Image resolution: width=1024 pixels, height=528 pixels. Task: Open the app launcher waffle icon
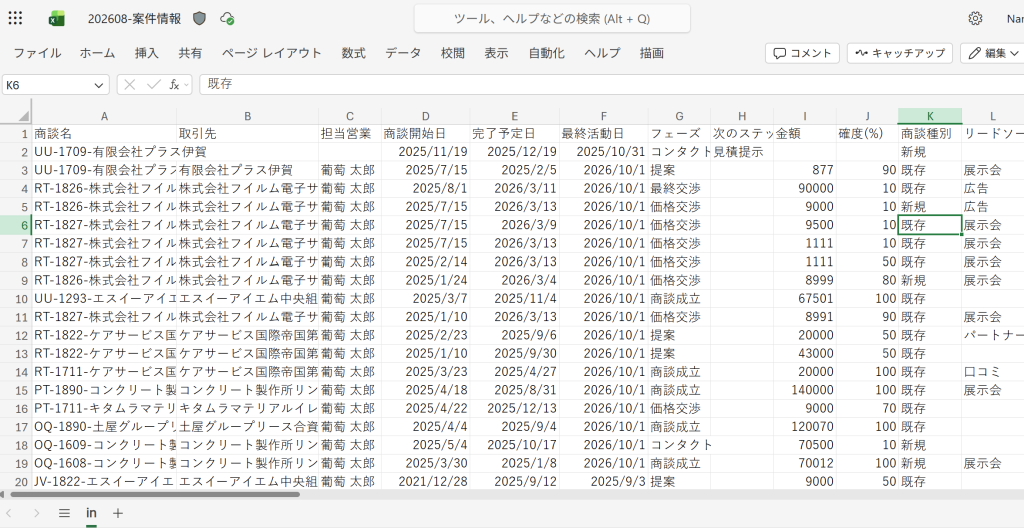15,18
